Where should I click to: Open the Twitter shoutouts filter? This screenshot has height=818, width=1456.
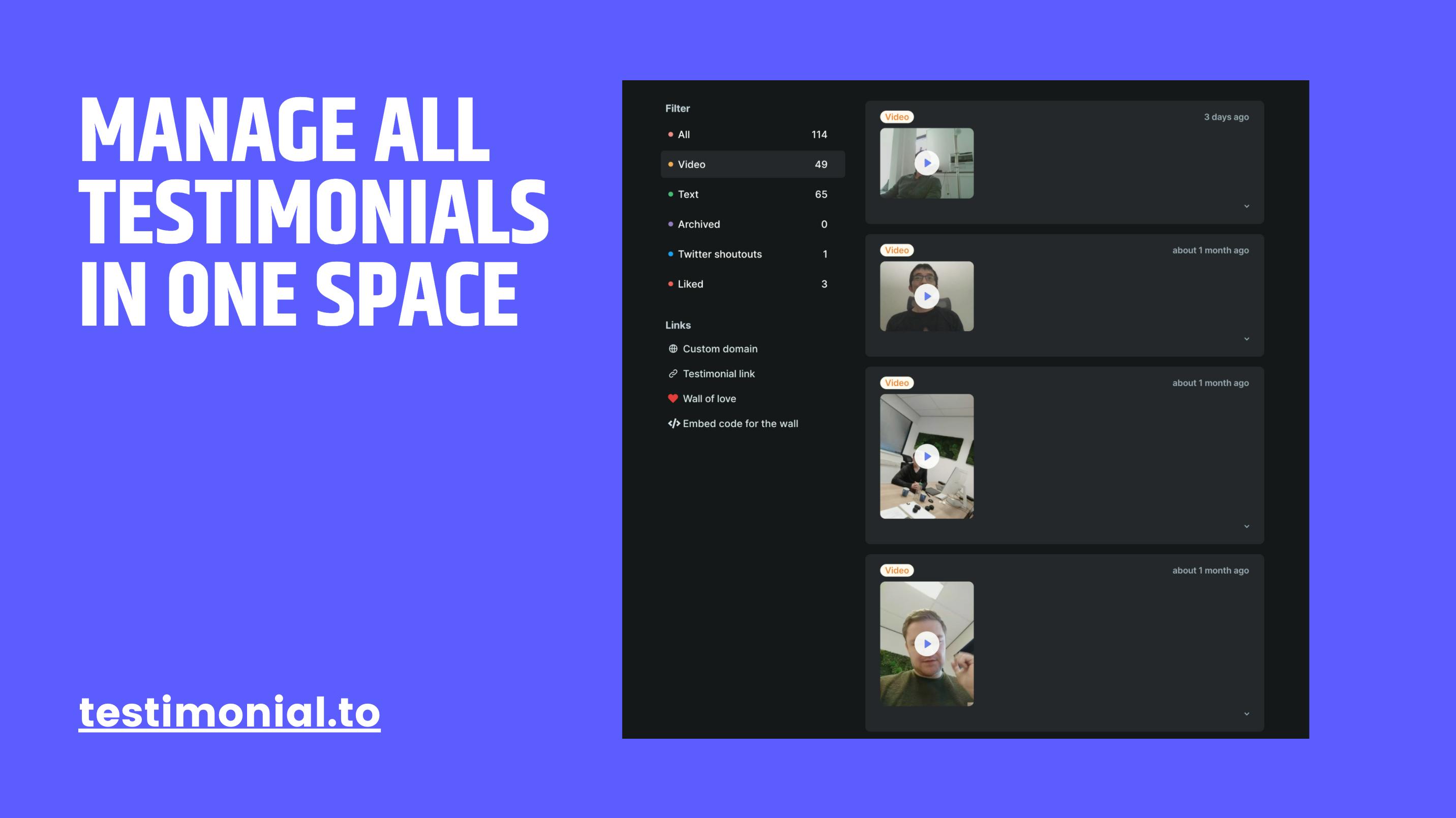click(752, 254)
